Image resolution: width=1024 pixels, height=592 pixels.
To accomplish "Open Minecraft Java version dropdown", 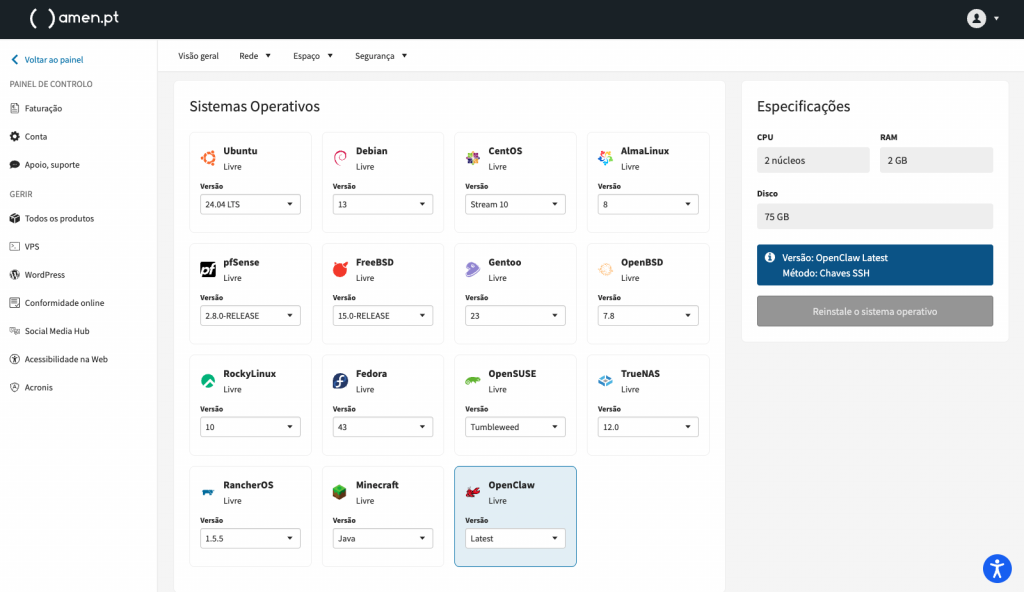I will point(383,538).
